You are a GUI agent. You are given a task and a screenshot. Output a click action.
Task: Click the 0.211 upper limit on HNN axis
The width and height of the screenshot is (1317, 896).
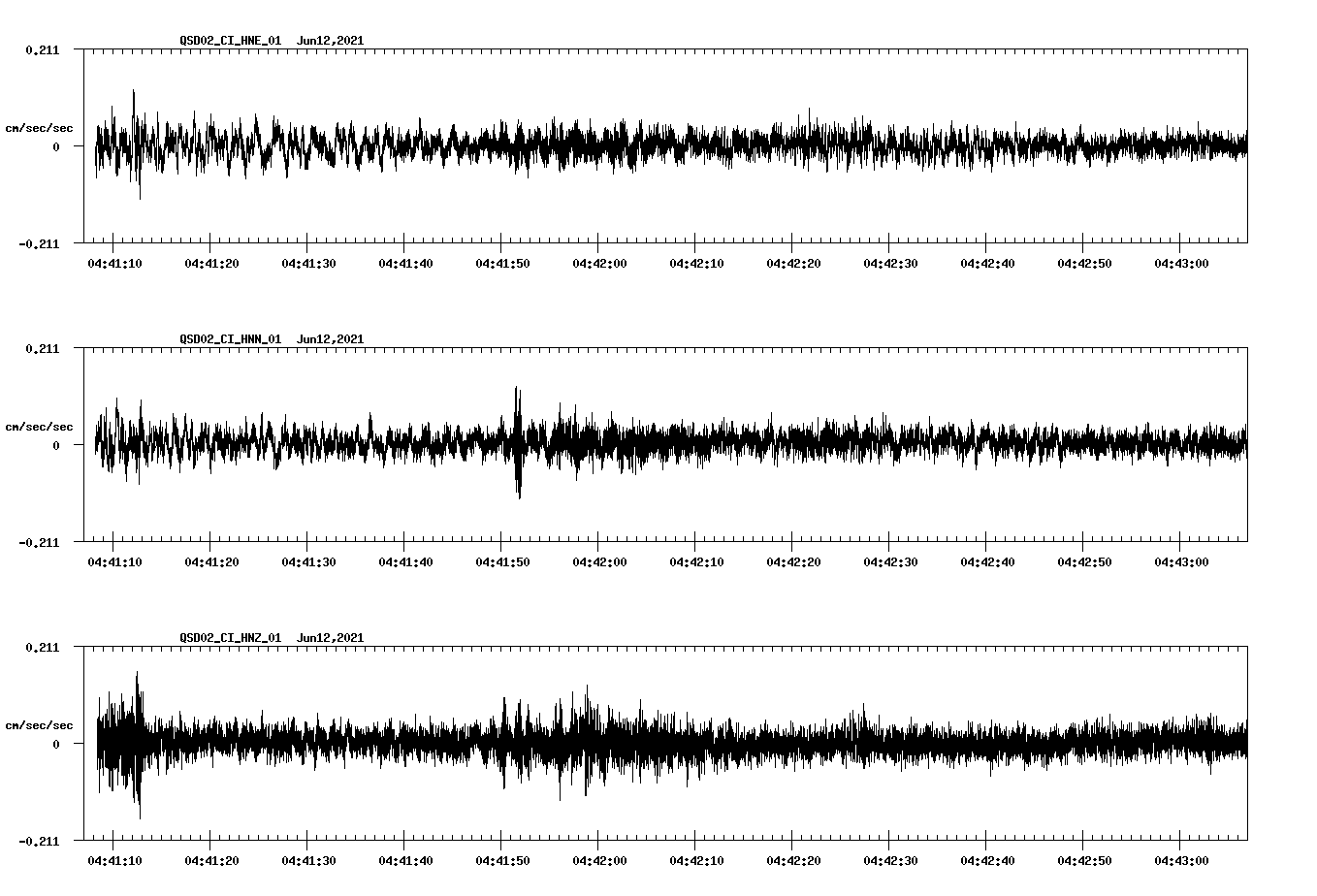[x=42, y=349]
